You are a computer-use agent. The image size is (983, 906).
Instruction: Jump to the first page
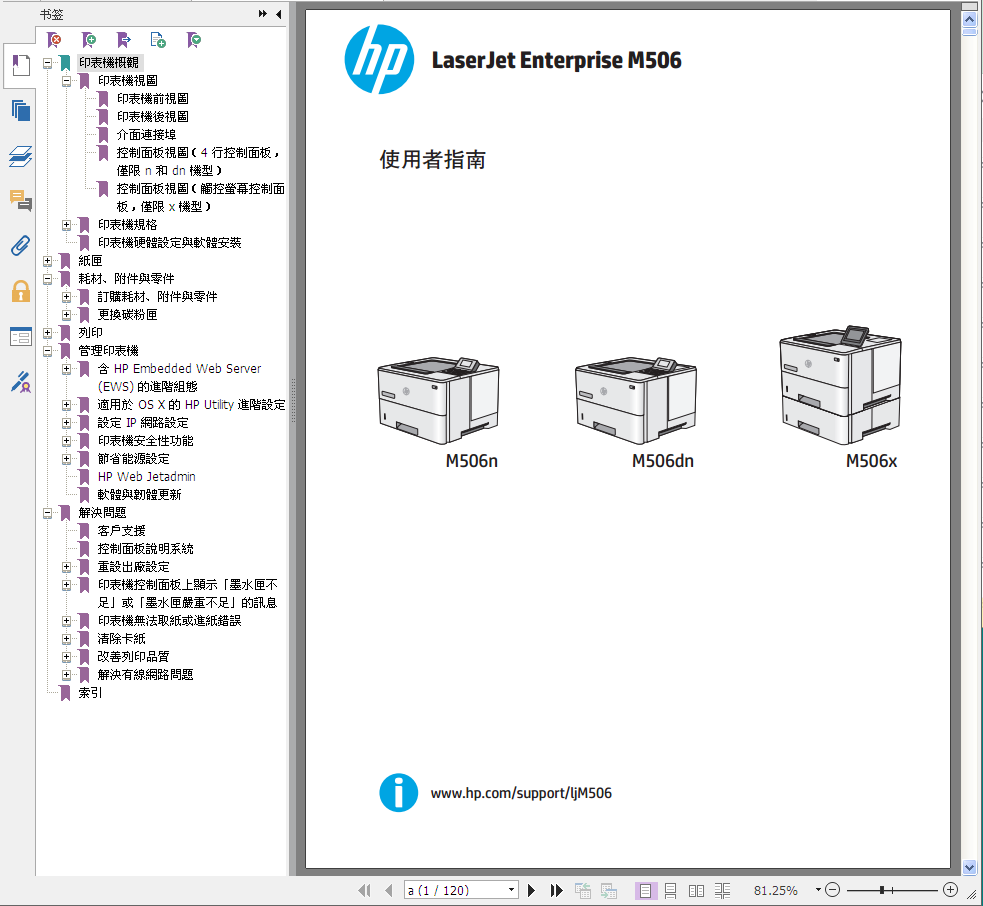(364, 890)
